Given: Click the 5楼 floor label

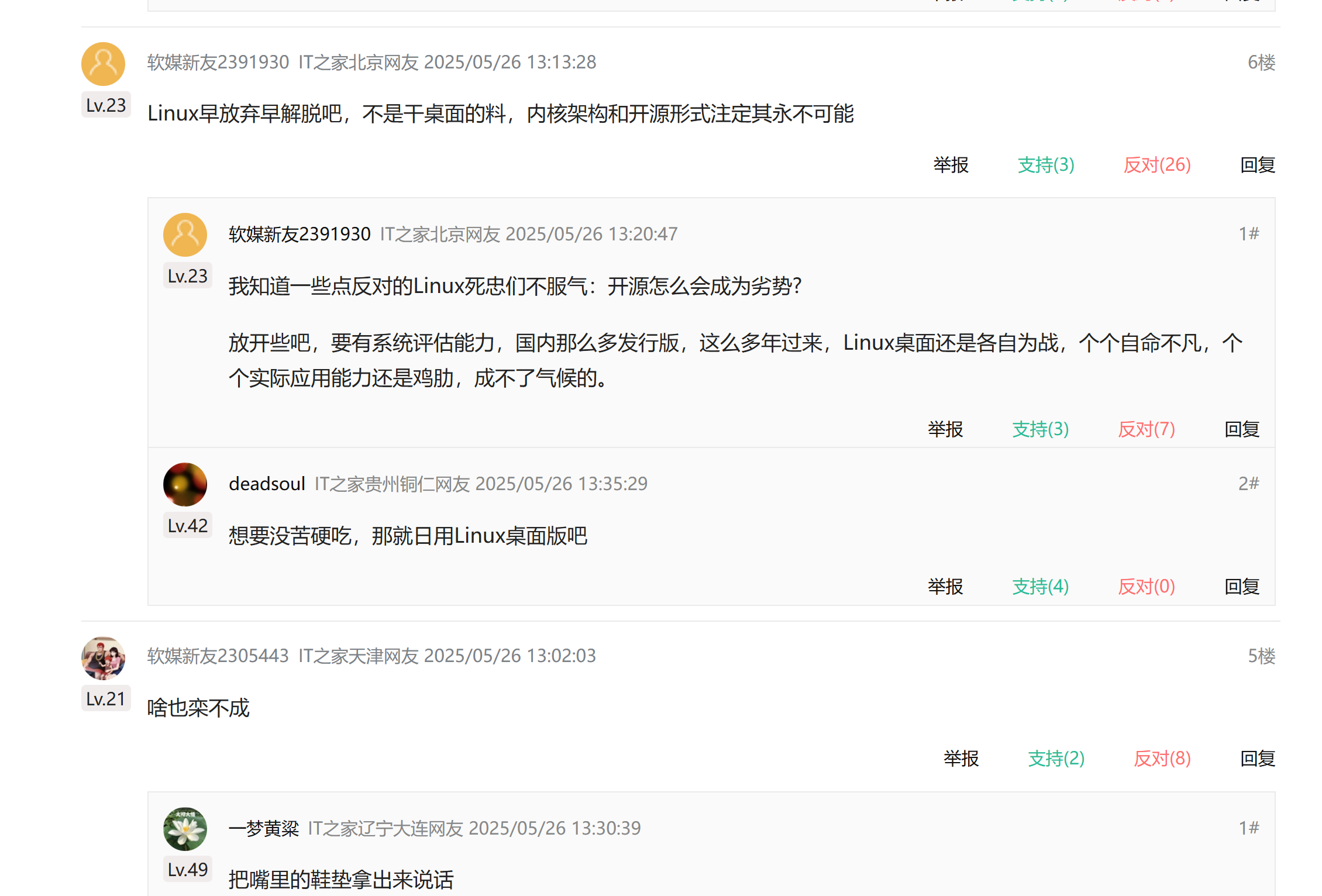Looking at the screenshot, I should pos(1261,656).
